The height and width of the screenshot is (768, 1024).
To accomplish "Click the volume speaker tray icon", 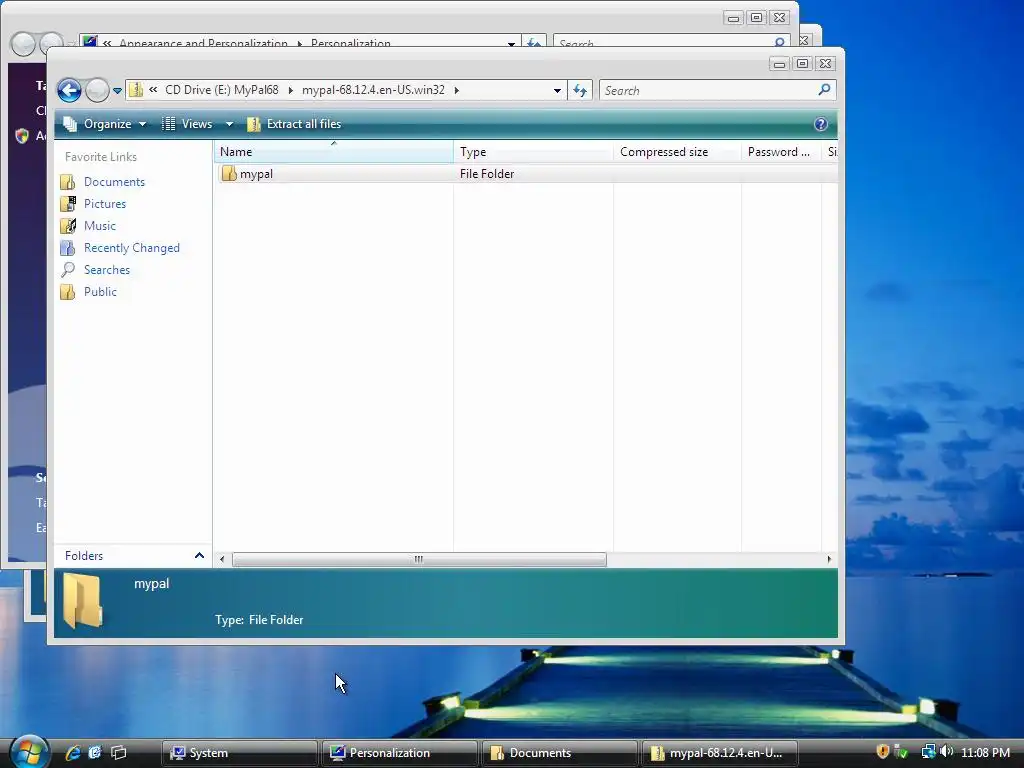I will 946,752.
